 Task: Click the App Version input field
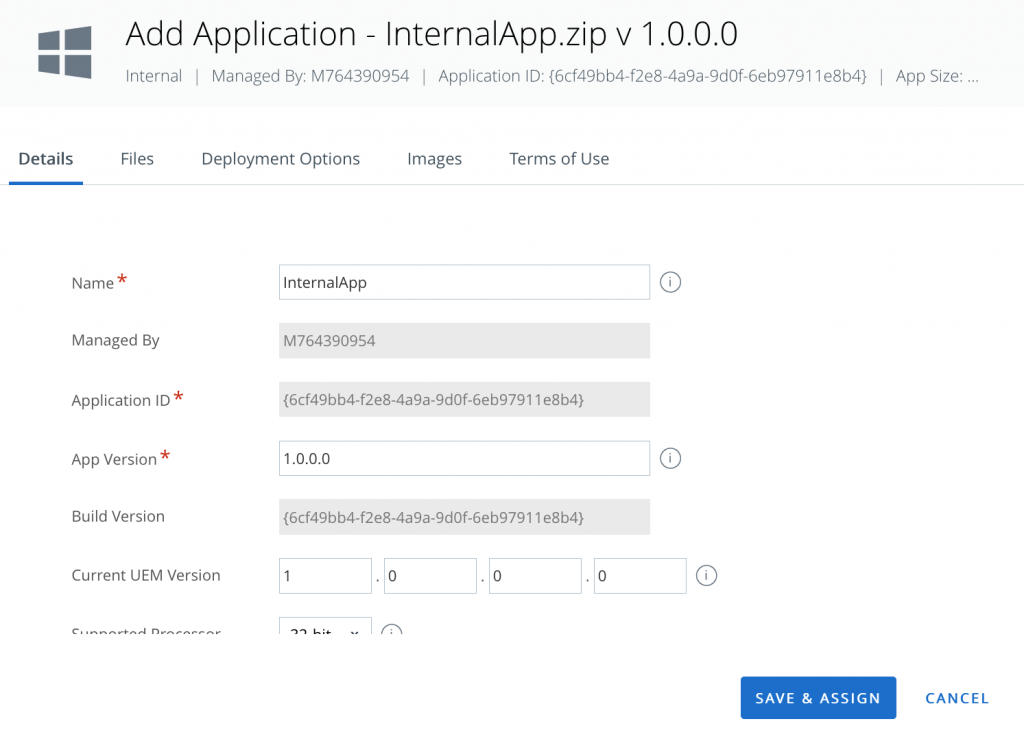pos(464,459)
